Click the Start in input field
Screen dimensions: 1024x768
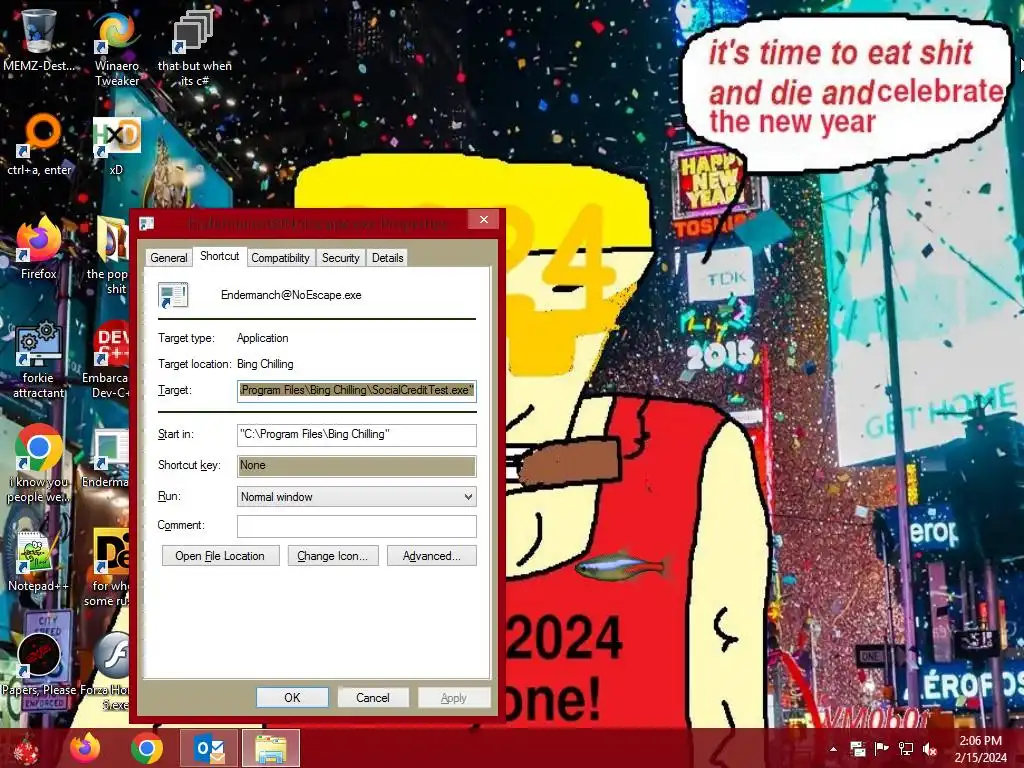coord(357,434)
